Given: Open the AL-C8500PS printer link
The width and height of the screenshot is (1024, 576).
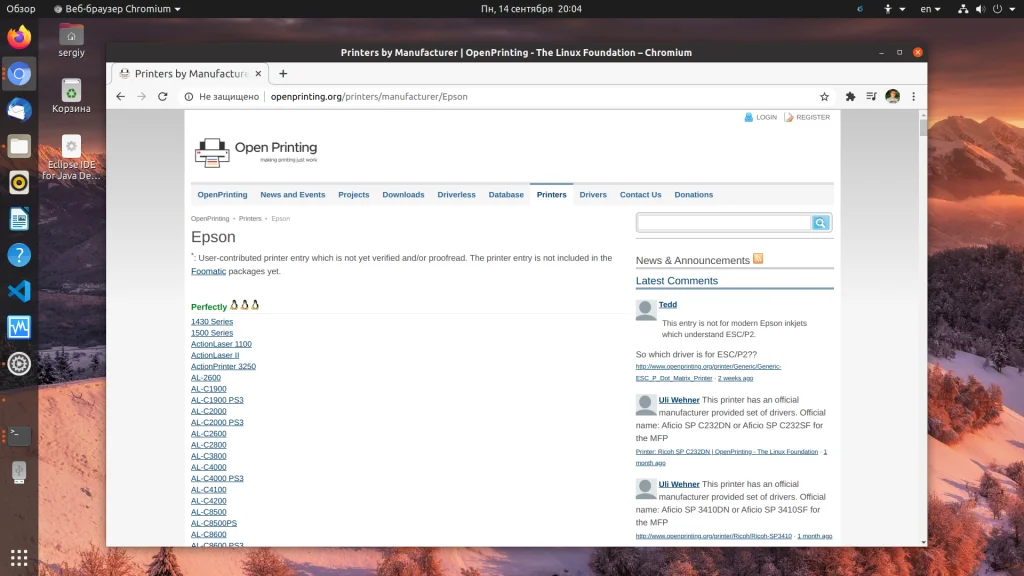Looking at the screenshot, I should 214,523.
